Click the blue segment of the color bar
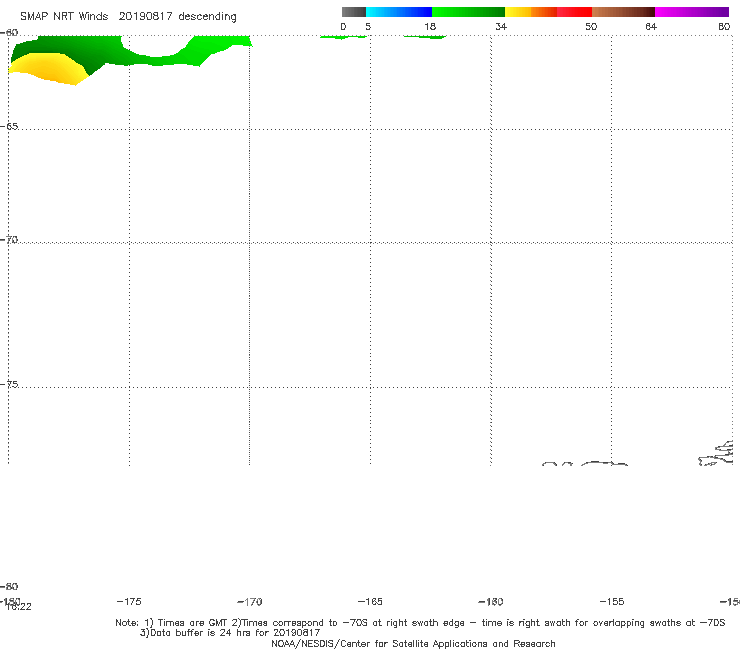The image size is (740, 650). 399,12
